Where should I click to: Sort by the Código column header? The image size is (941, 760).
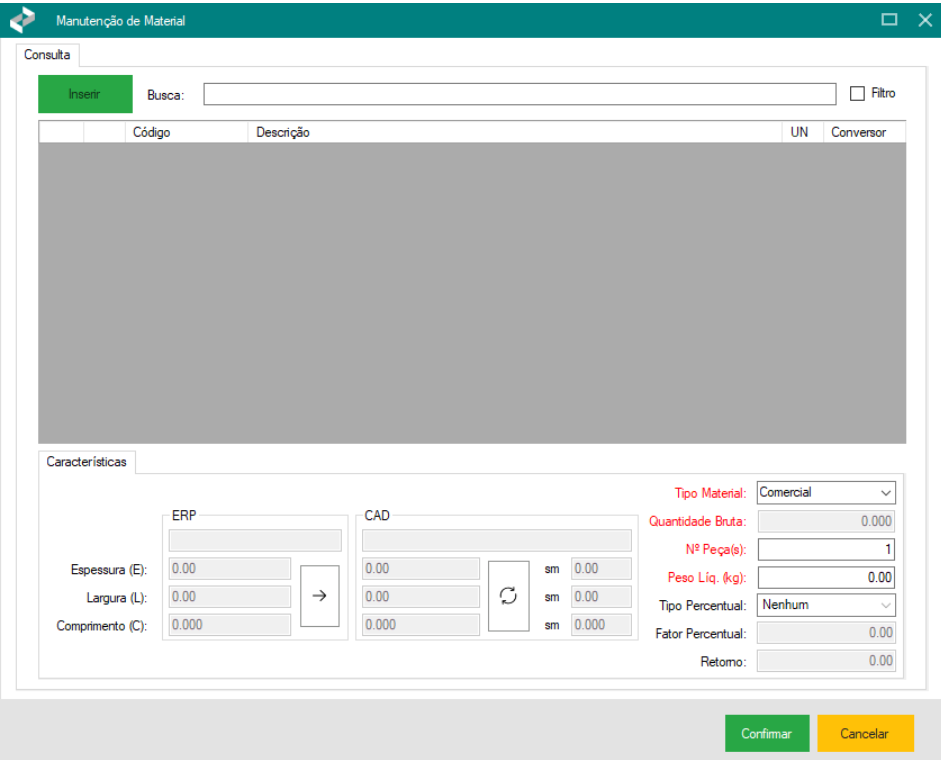186,132
